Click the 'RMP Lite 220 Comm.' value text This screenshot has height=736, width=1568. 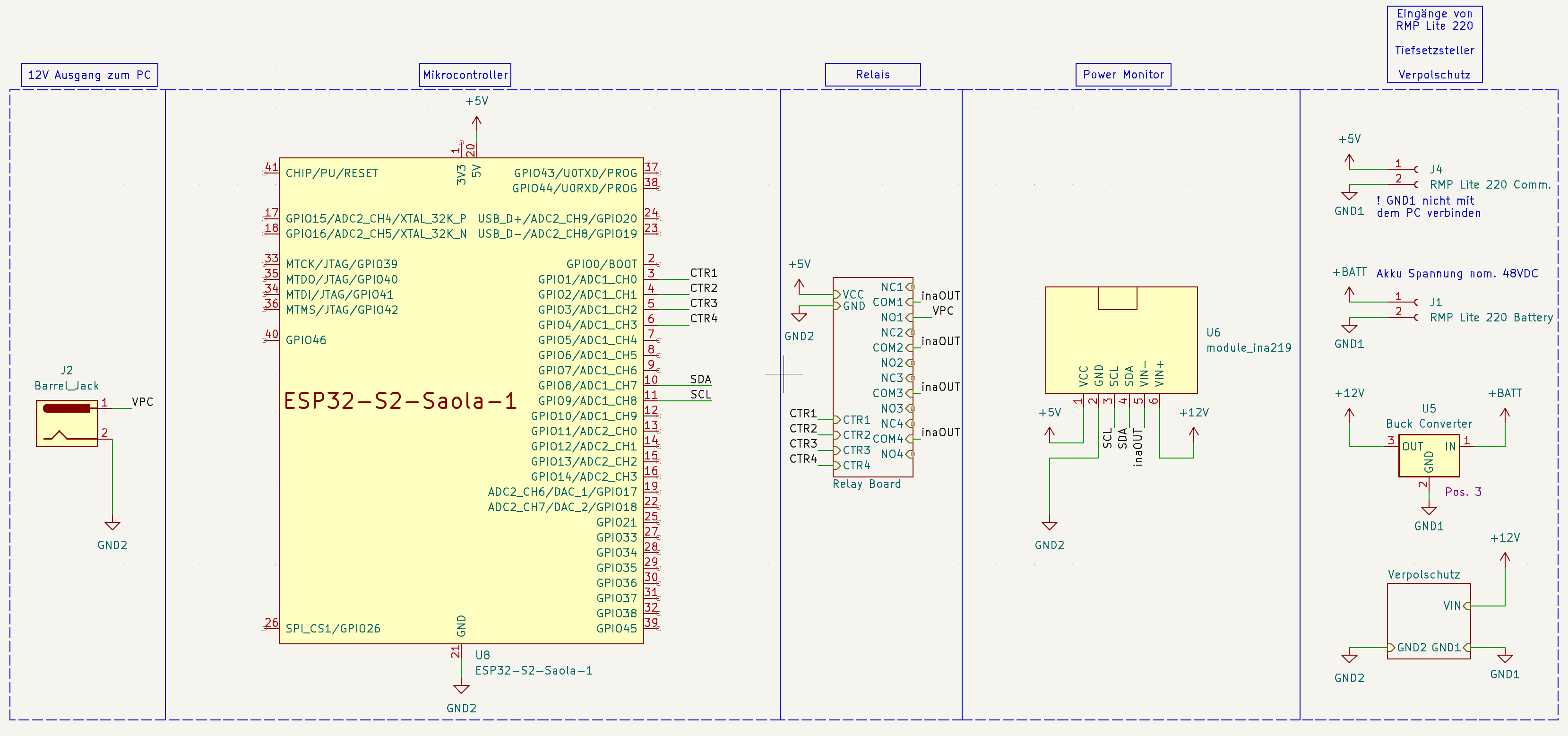click(1490, 184)
